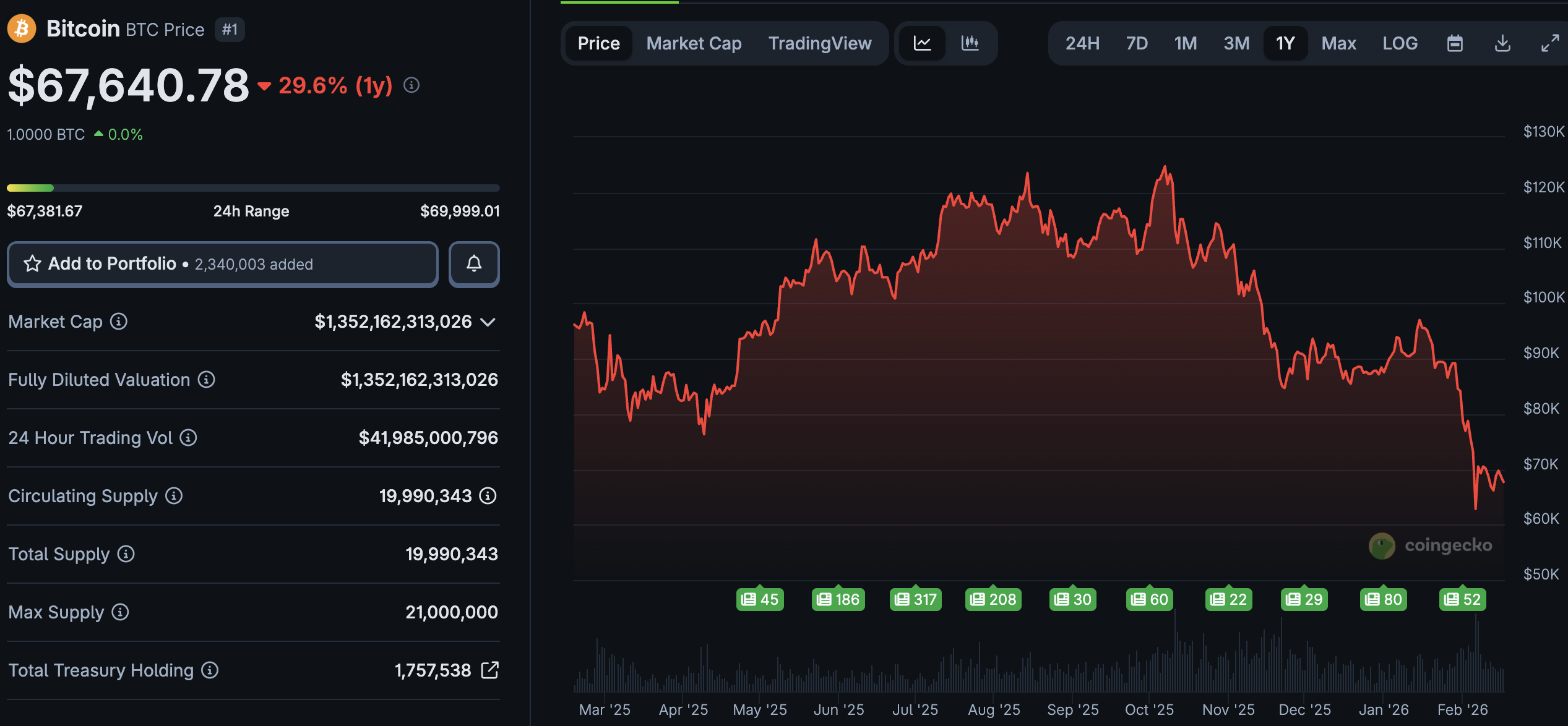Click the $130K axis label
The height and width of the screenshot is (726, 1568).
coord(1543,132)
